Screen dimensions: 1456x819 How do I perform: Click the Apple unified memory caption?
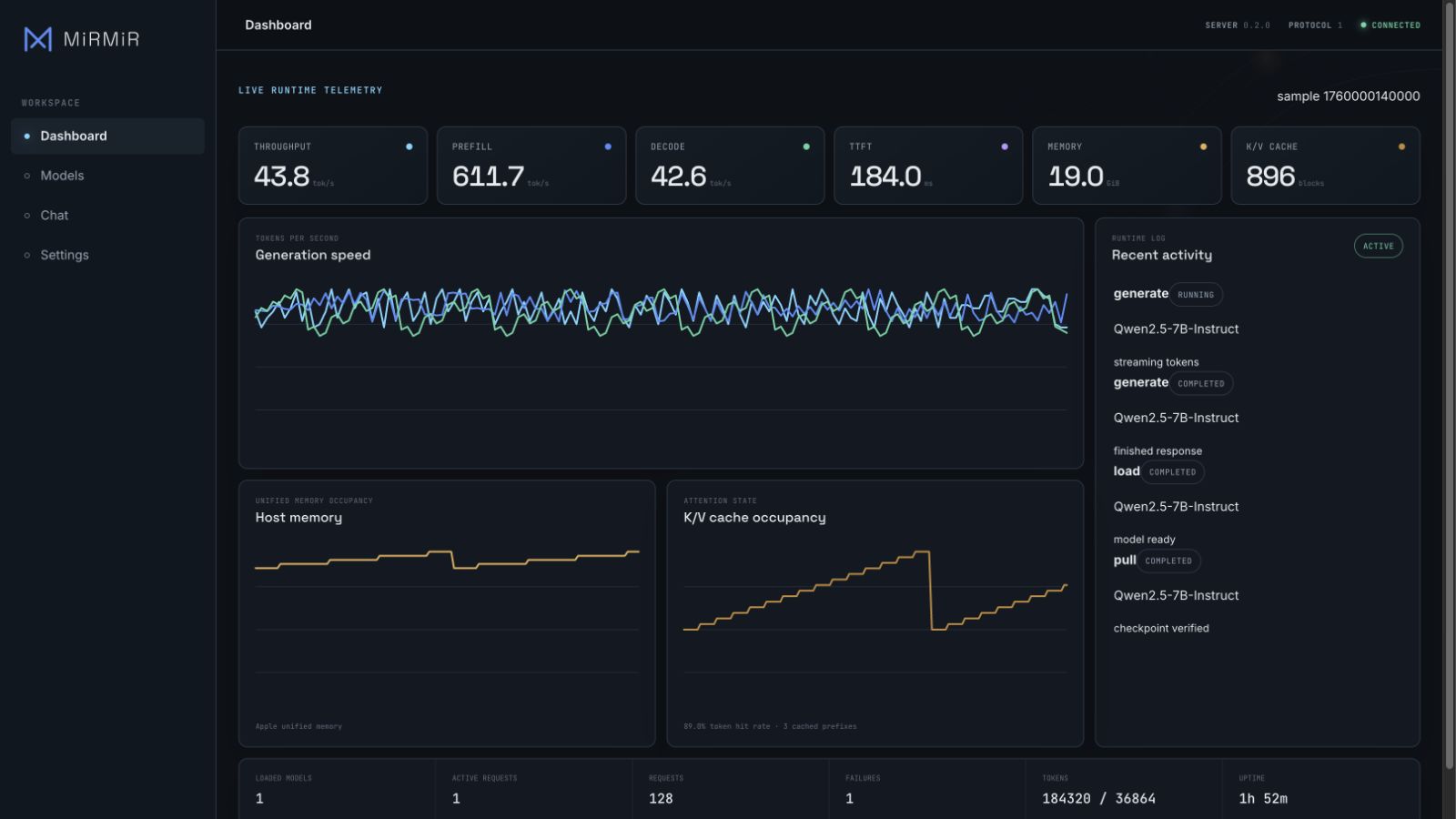298,726
